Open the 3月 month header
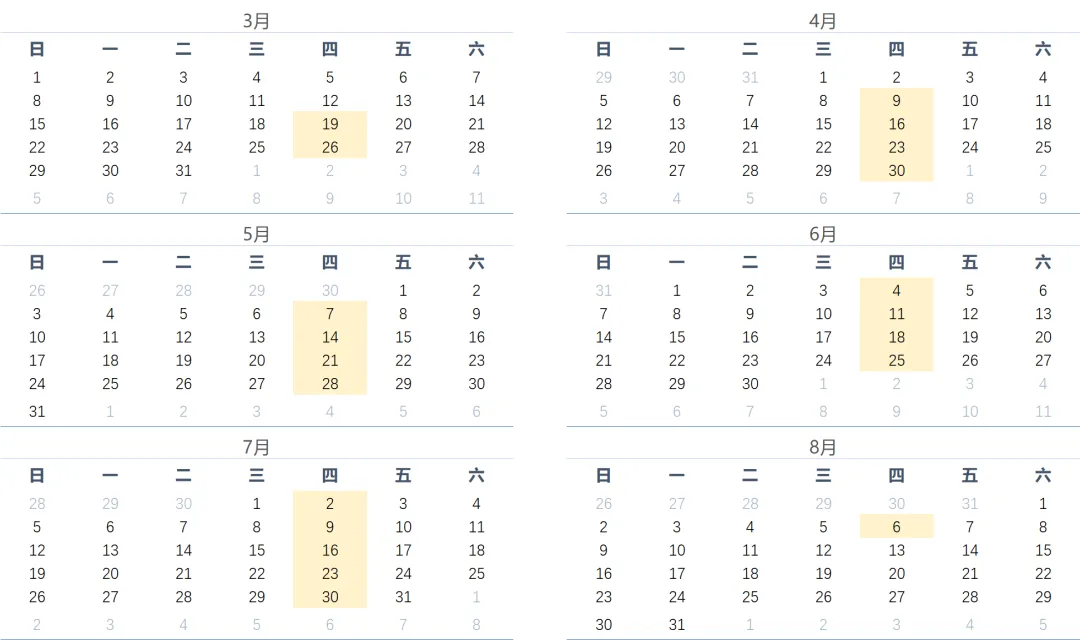This screenshot has width=1080, height=640. [256, 21]
